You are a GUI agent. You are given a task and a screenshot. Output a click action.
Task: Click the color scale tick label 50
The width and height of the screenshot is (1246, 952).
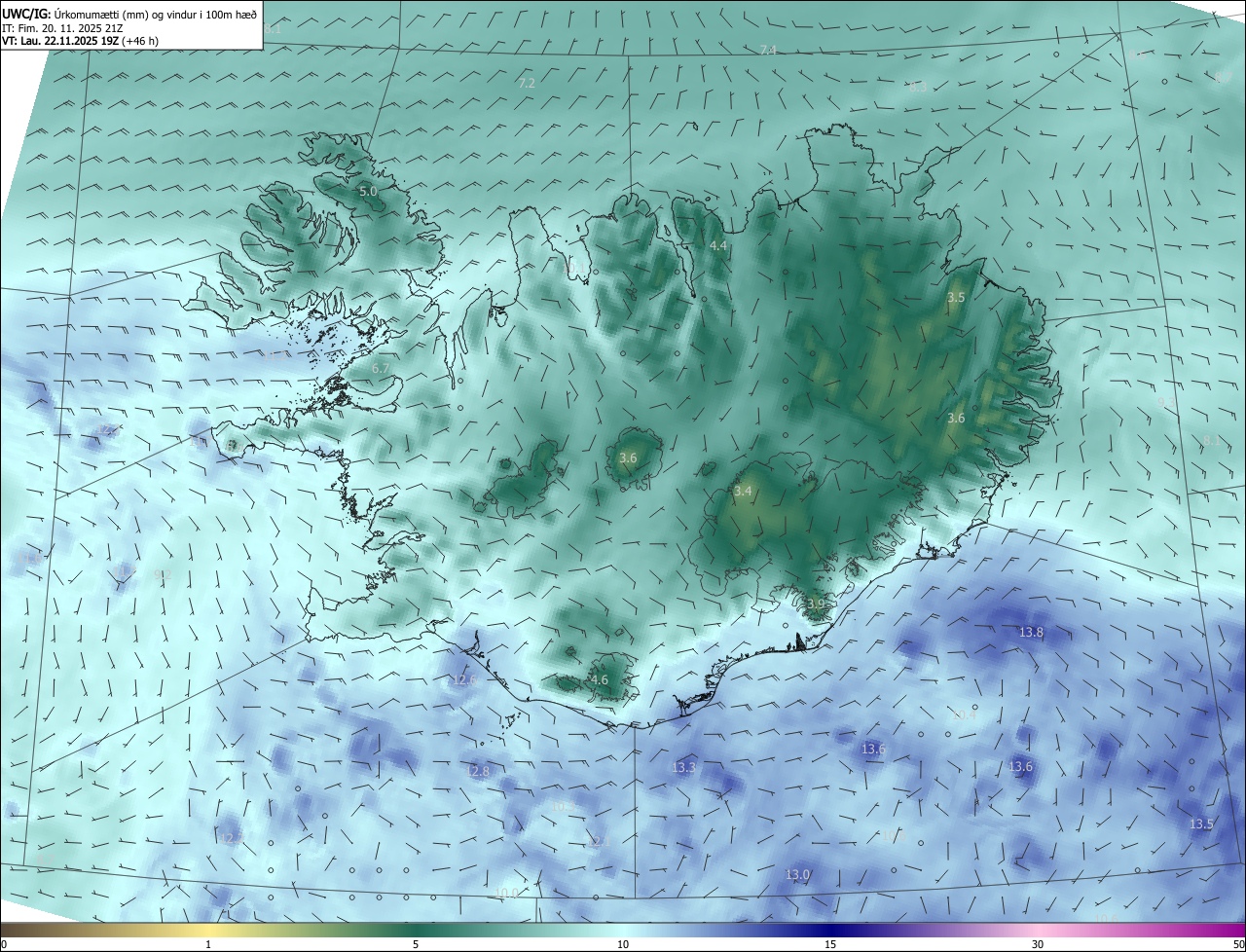click(x=1238, y=945)
